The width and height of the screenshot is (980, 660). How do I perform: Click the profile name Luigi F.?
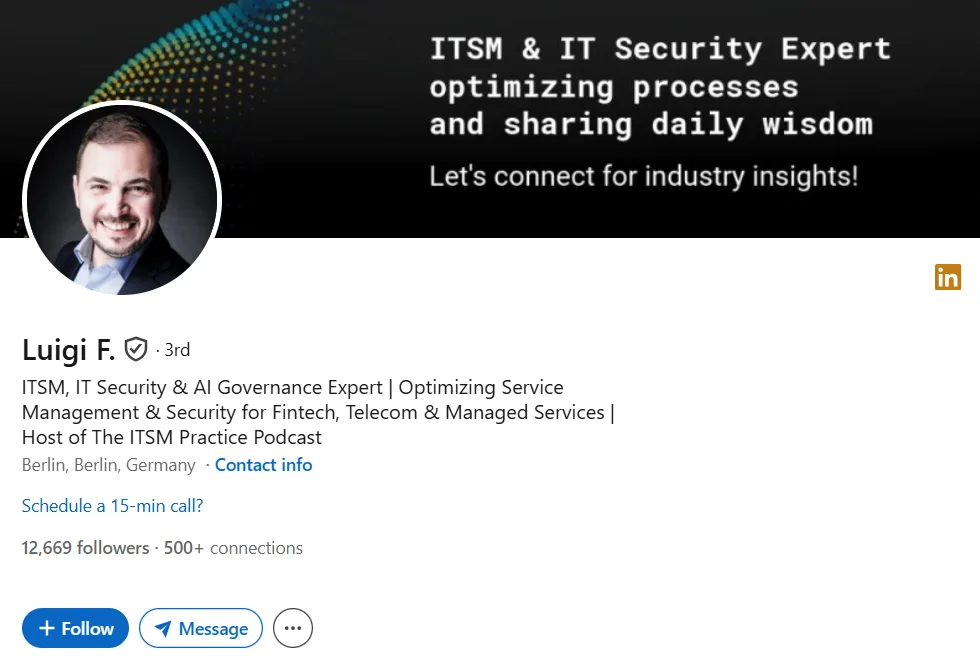click(68, 349)
